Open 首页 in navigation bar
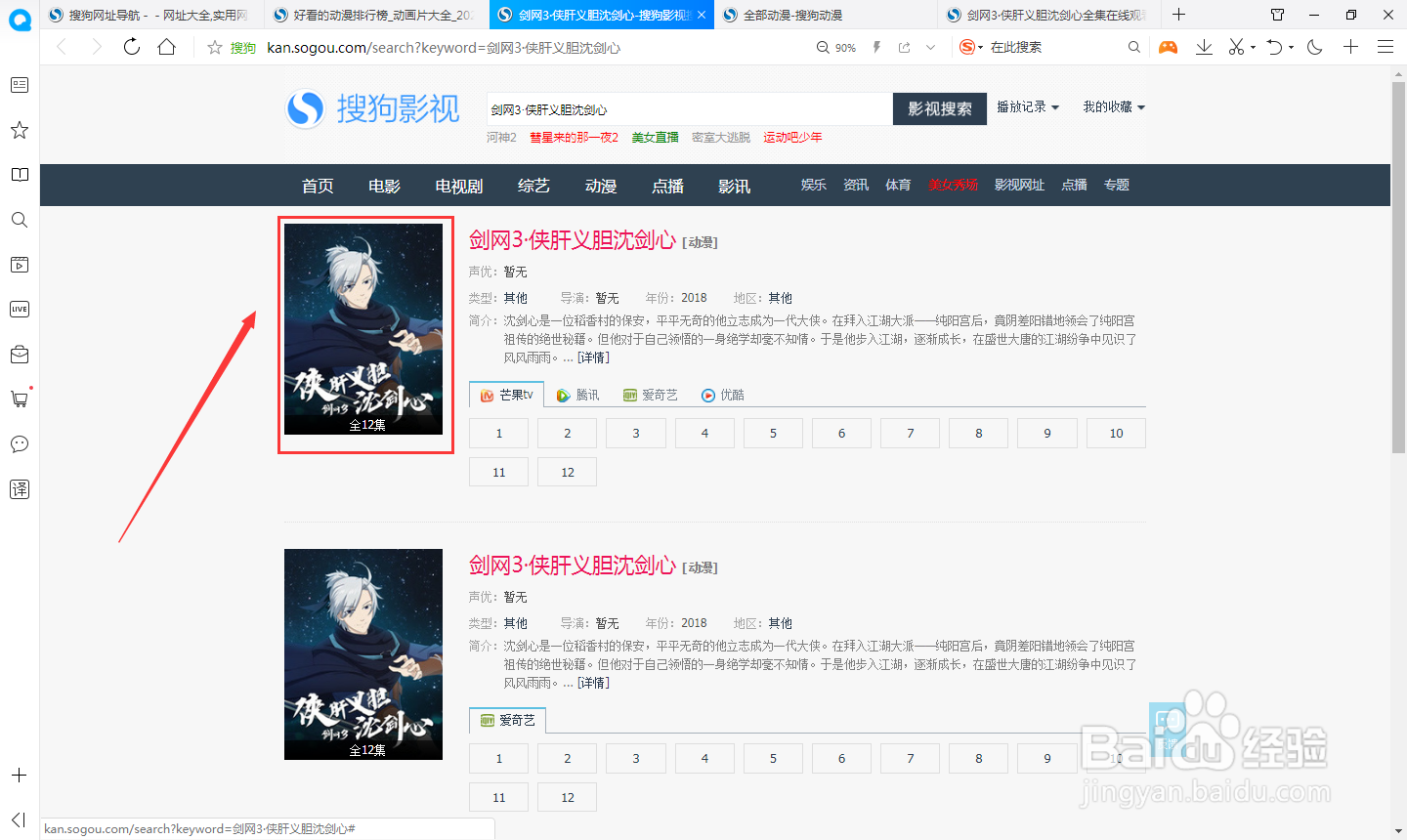The width and height of the screenshot is (1407, 840). pos(318,186)
